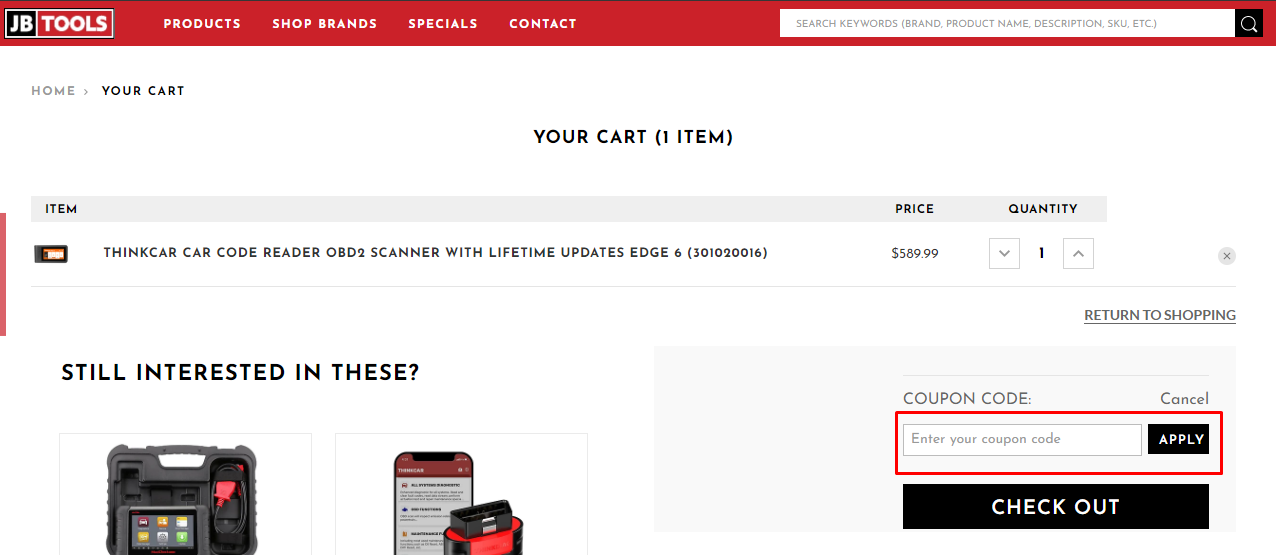The width and height of the screenshot is (1276, 555).
Task: Open the Thinkcar scanner cart thumbnail
Action: pos(51,254)
